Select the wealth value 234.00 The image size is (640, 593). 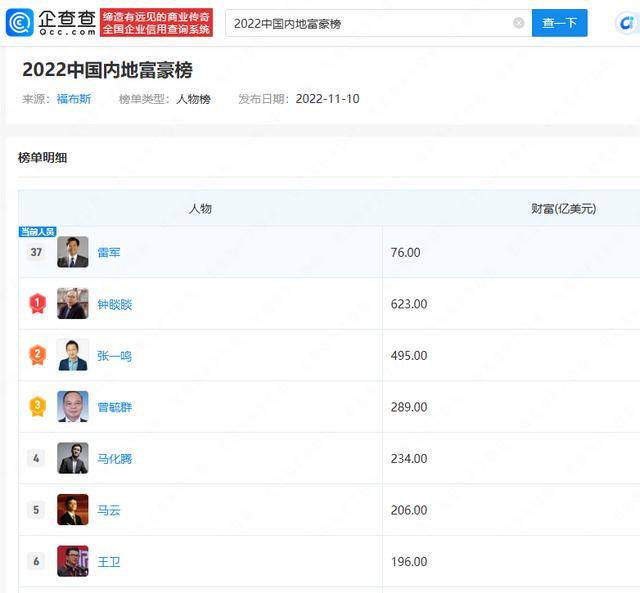coord(409,458)
